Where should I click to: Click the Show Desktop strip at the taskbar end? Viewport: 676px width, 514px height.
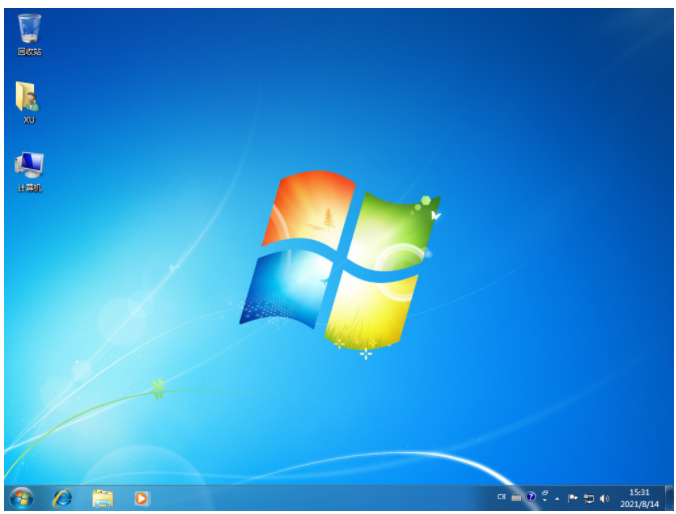tap(668, 497)
